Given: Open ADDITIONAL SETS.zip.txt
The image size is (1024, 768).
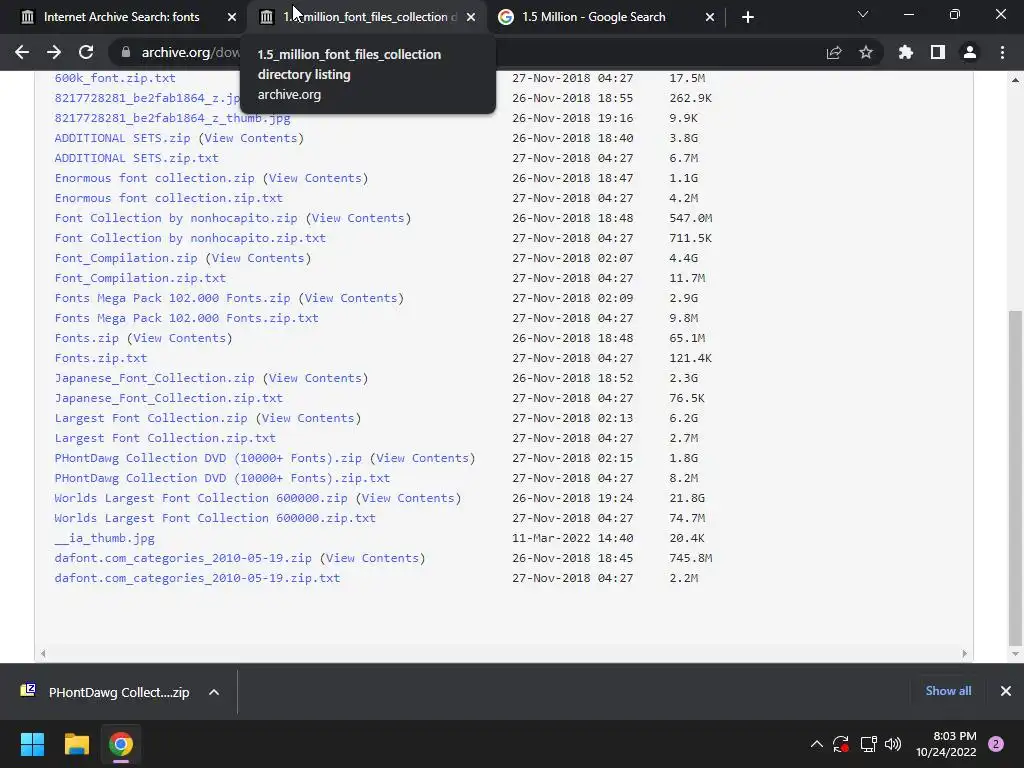Looking at the screenshot, I should (x=136, y=158).
